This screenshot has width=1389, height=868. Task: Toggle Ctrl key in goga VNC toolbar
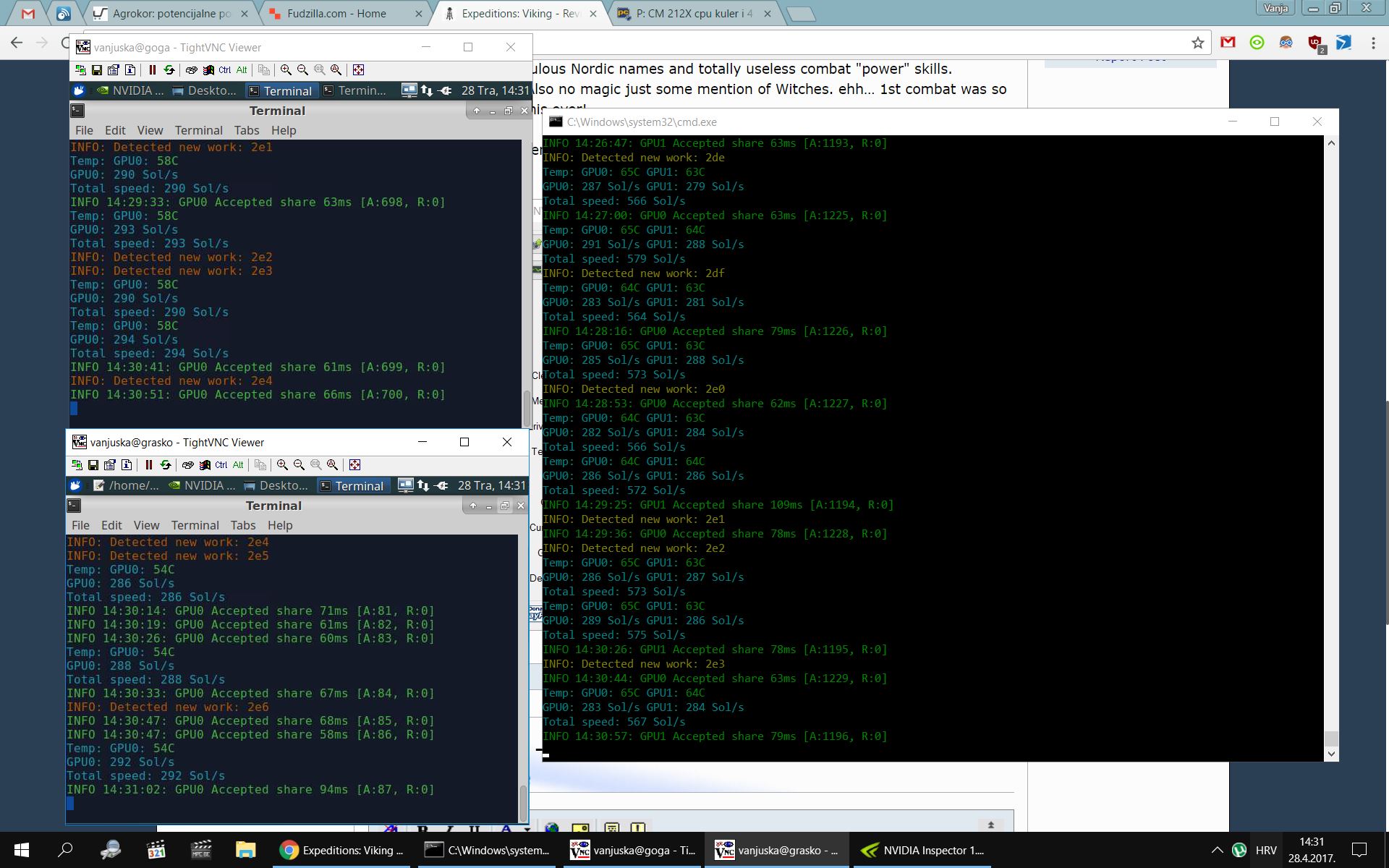click(225, 70)
